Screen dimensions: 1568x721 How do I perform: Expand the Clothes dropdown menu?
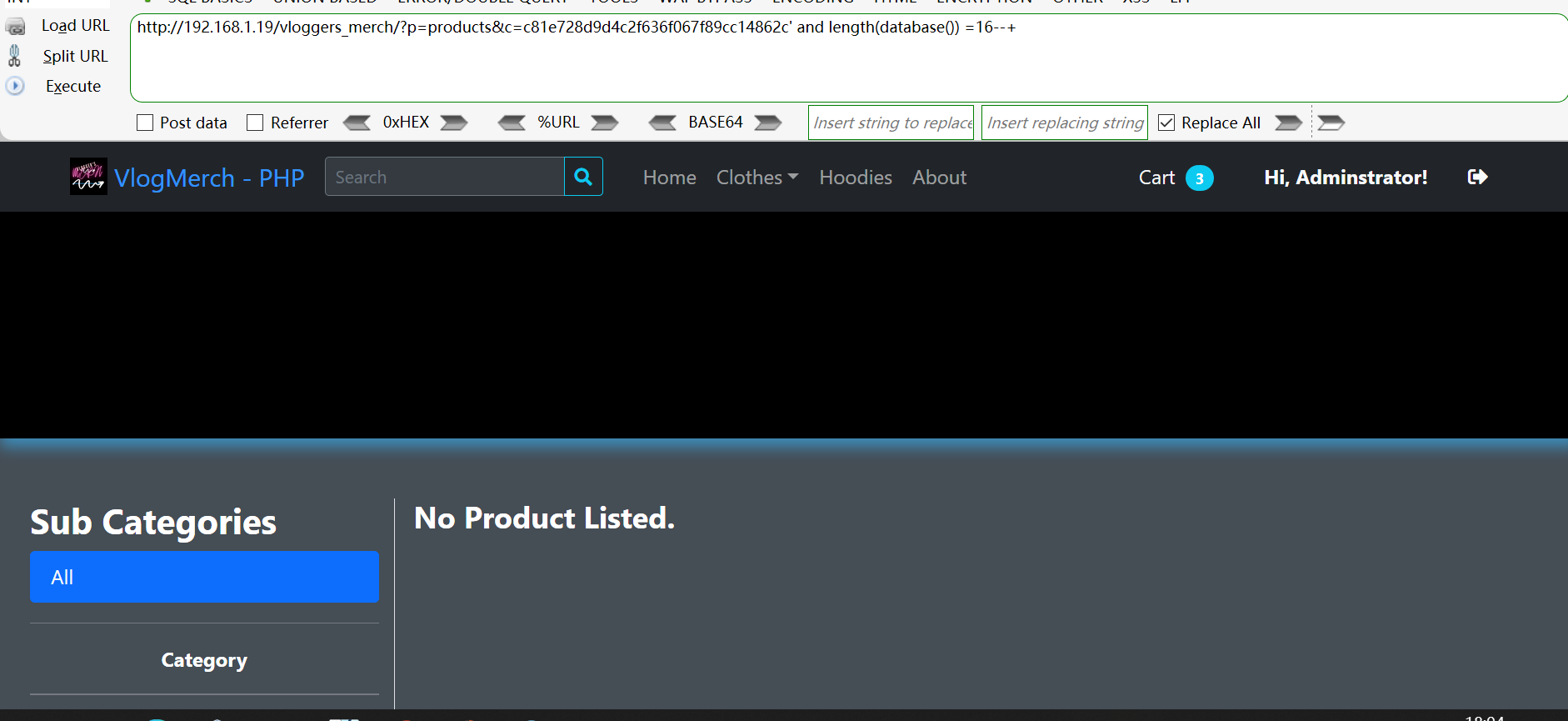coord(757,178)
